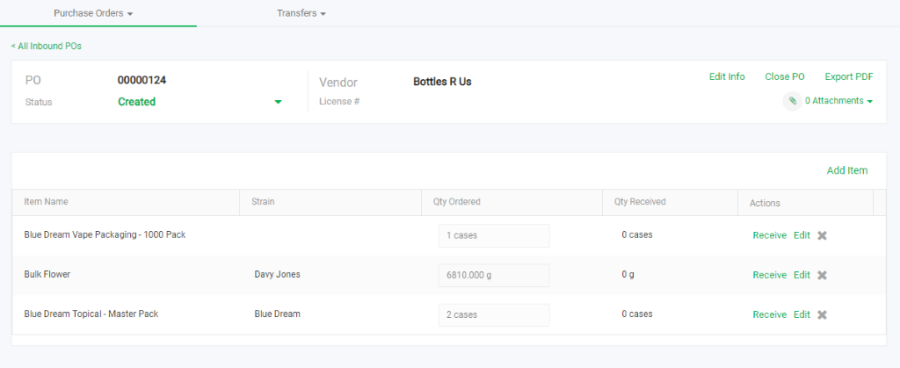Click Blue Dream Vape Packaging - 1000 Pack text
Image resolution: width=900 pixels, height=368 pixels.
(105, 235)
